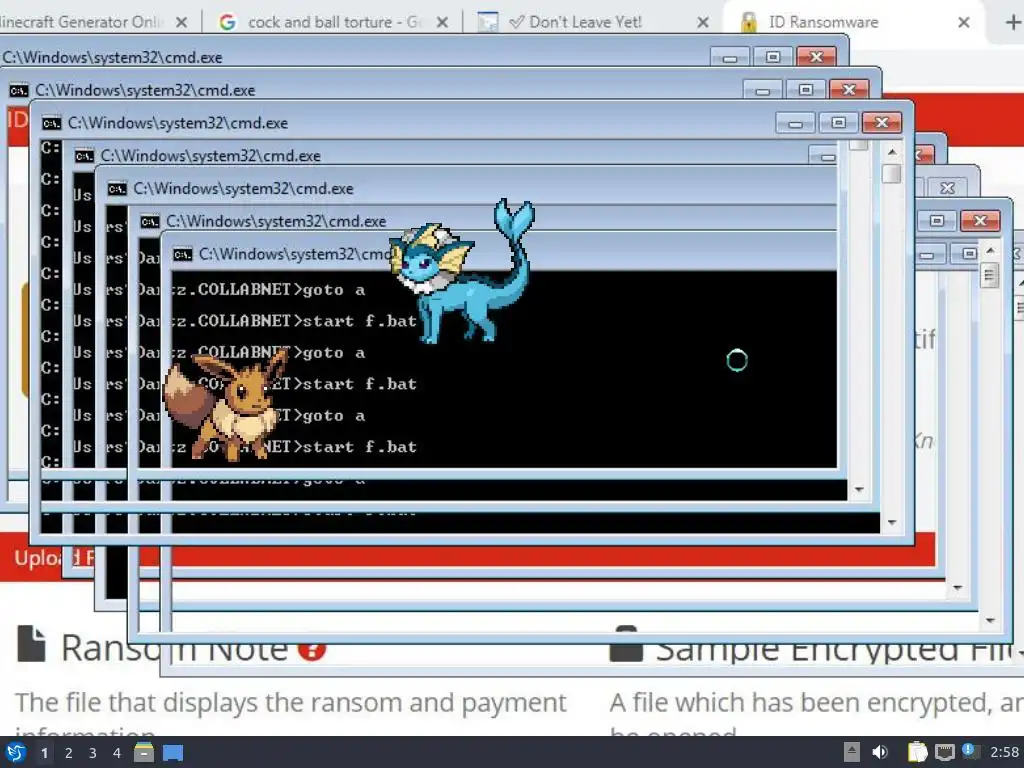Open the clipboard manager tray icon
Image resolution: width=1024 pixels, height=768 pixels.
pos(918,752)
